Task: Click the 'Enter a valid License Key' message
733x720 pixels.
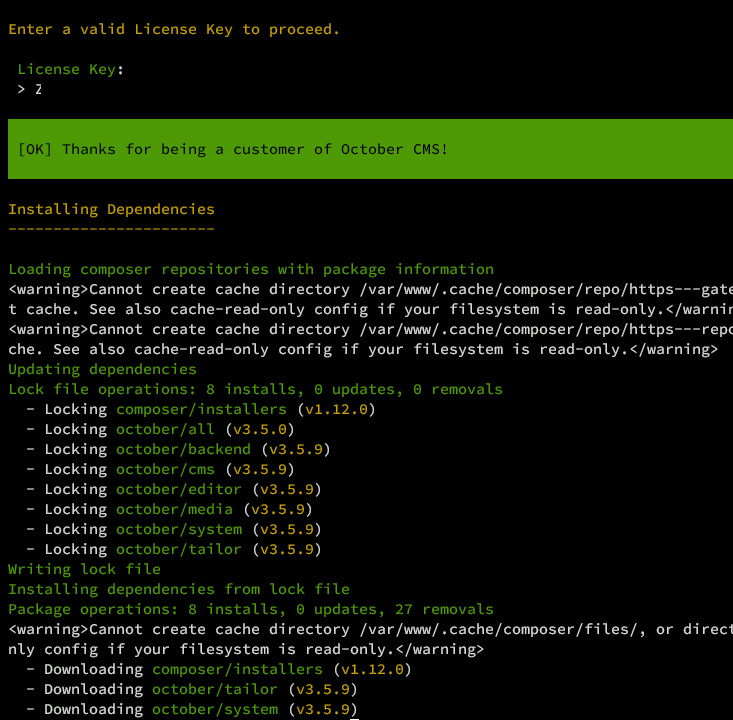Action: 174,29
